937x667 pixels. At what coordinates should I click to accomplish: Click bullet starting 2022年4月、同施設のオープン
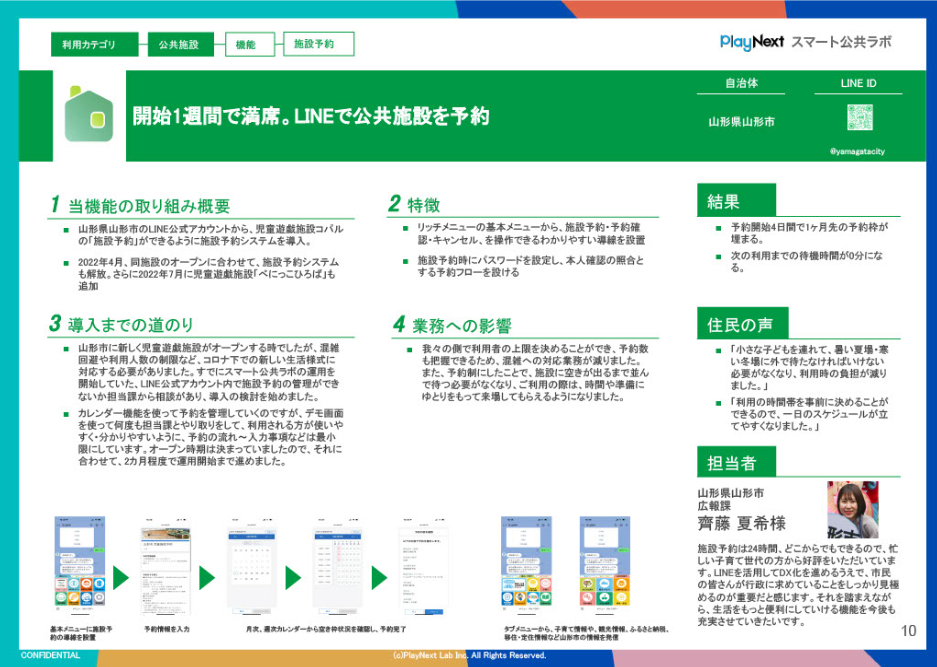[209, 274]
